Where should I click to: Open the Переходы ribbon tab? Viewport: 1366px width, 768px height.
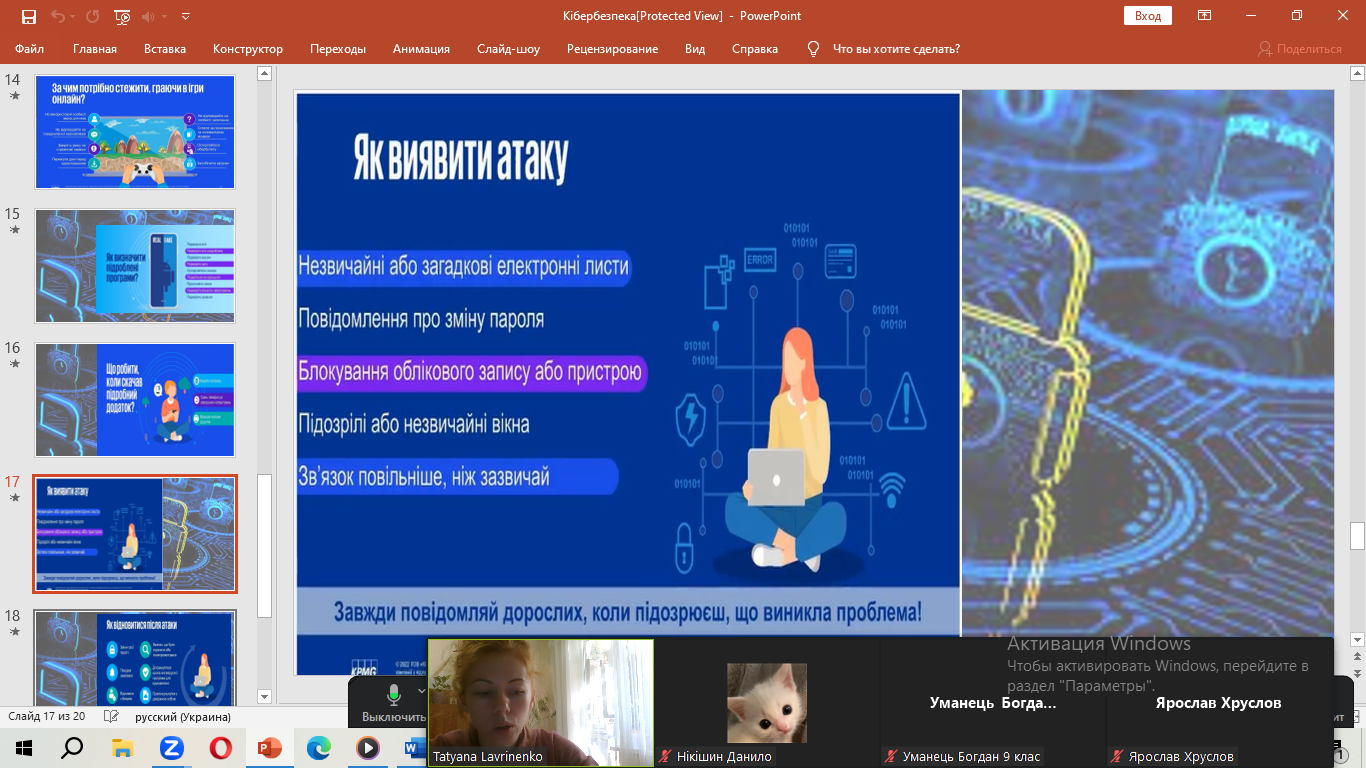pyautogui.click(x=338, y=49)
